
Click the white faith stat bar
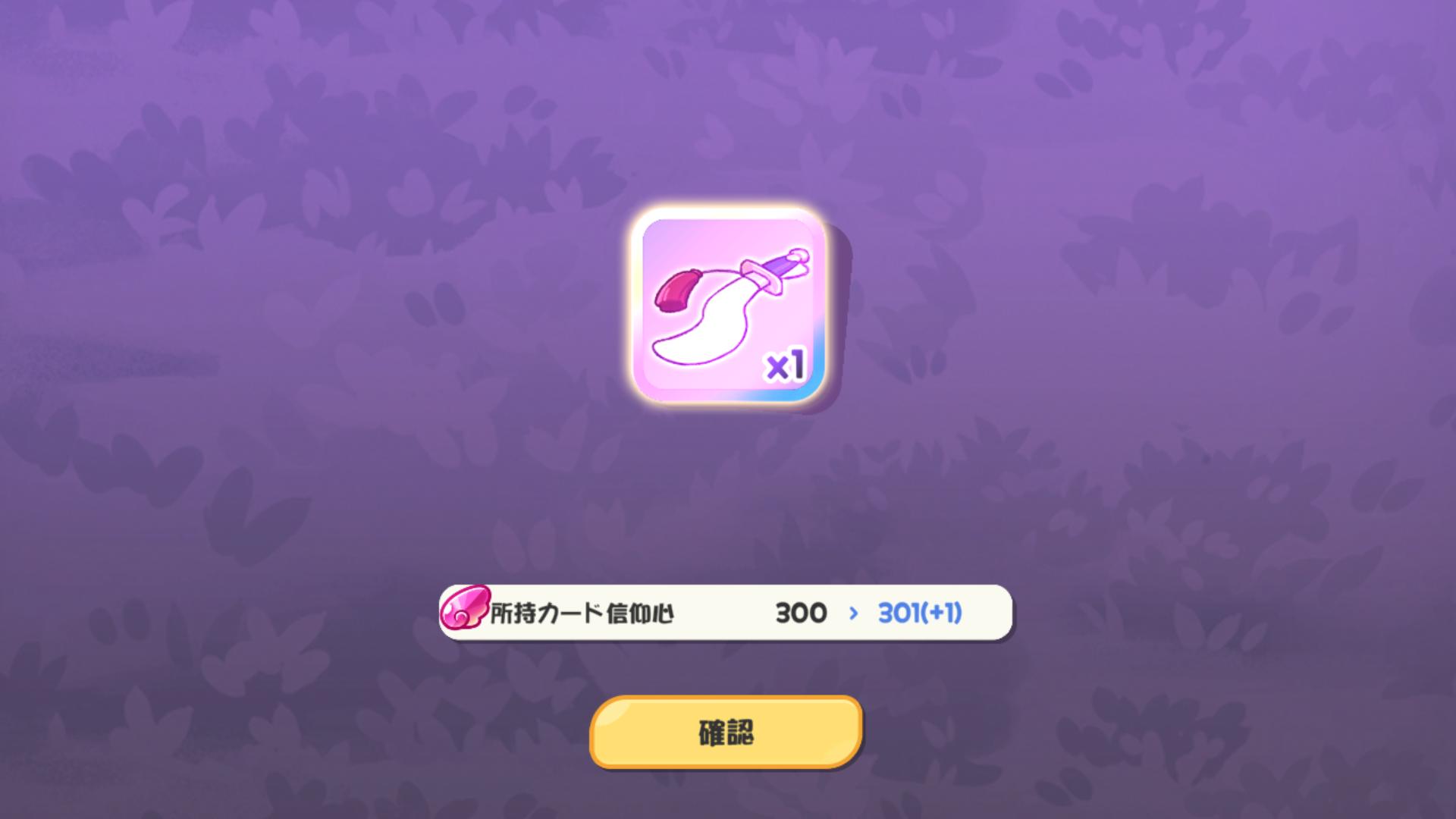[726, 613]
